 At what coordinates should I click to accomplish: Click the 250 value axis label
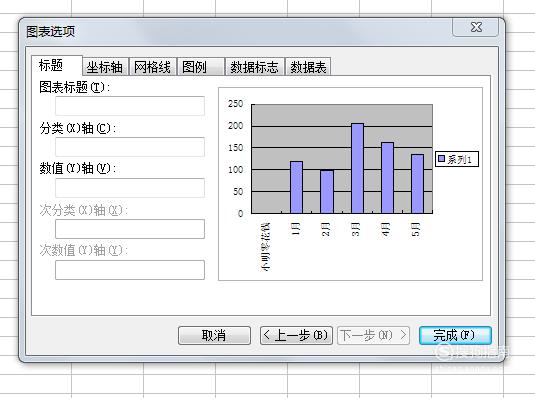pos(235,104)
